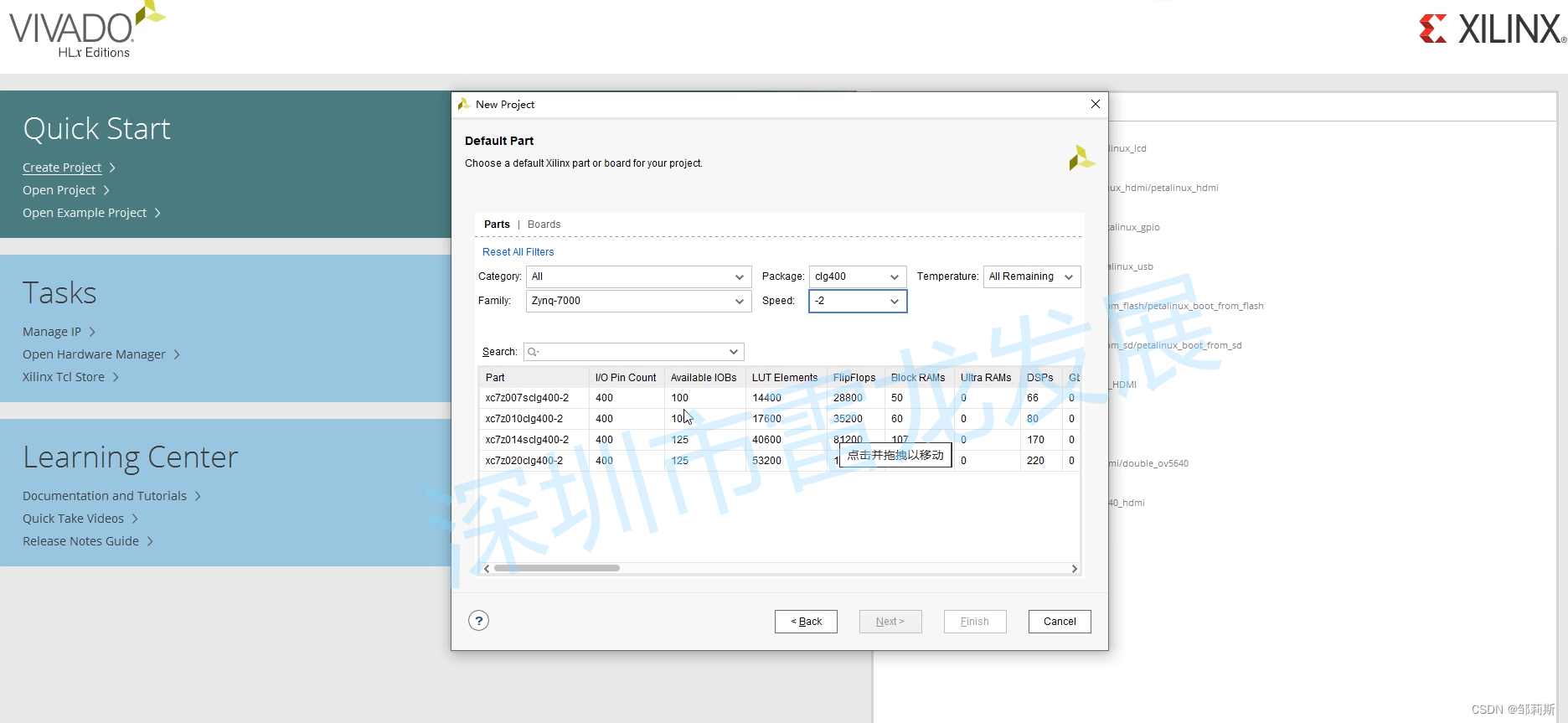Viewport: 1568px width, 723px height.
Task: Sort by DSPs column header
Action: 1041,378
